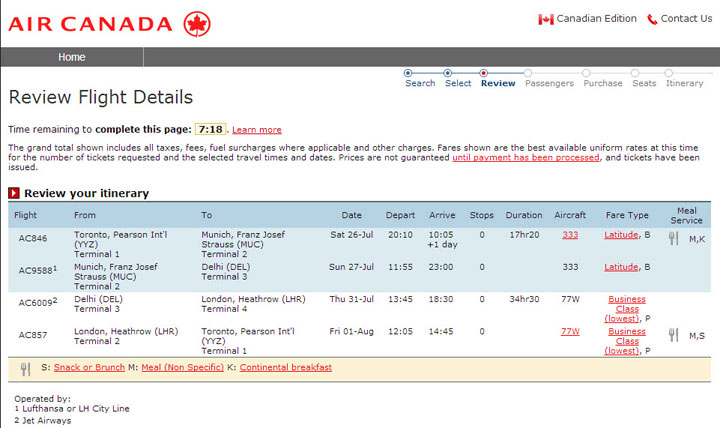Select the Search step circle in progress bar
720x428 pixels.
click(x=408, y=73)
